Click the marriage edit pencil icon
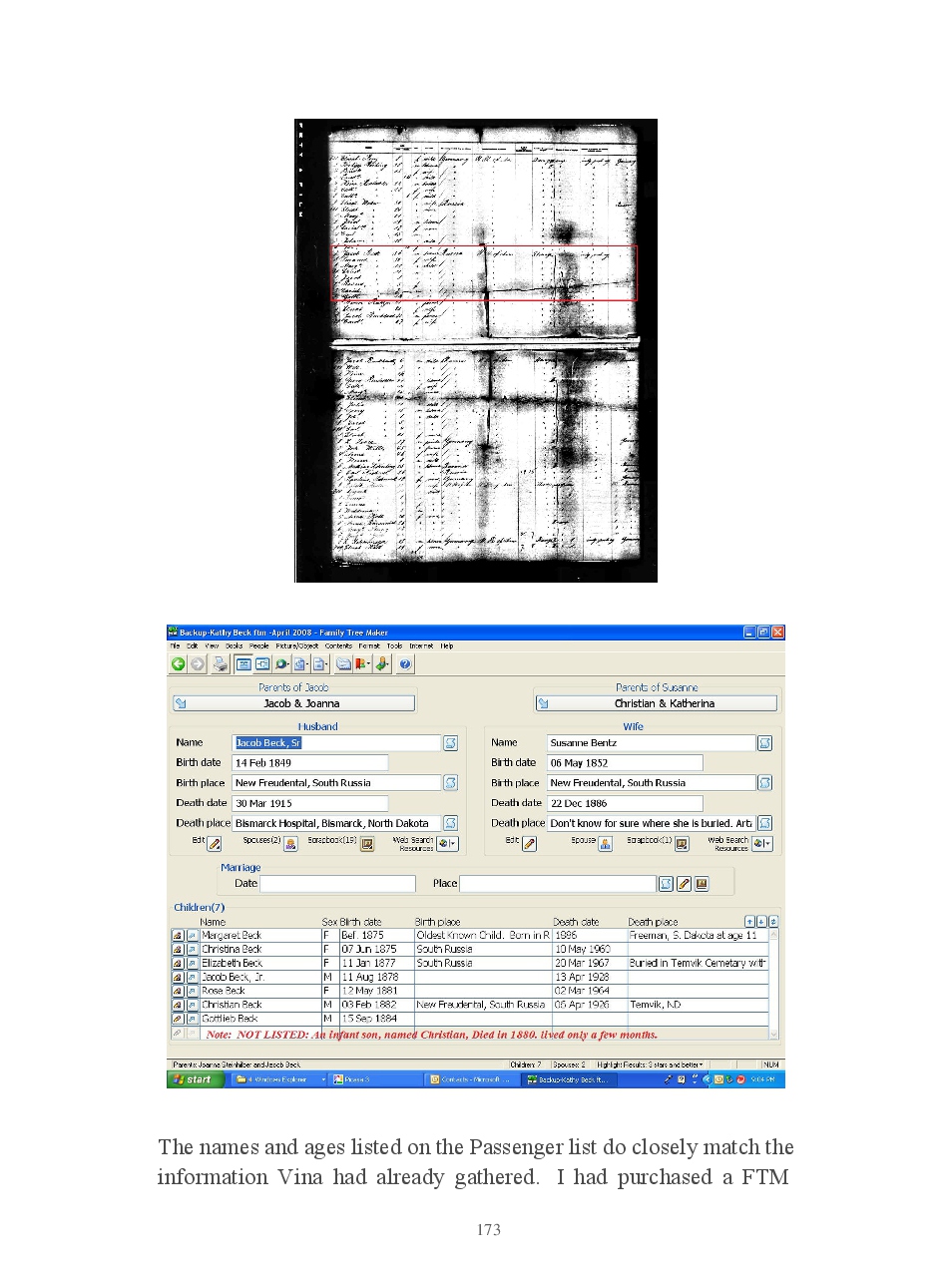This screenshot has height=1273, width=952. click(684, 884)
